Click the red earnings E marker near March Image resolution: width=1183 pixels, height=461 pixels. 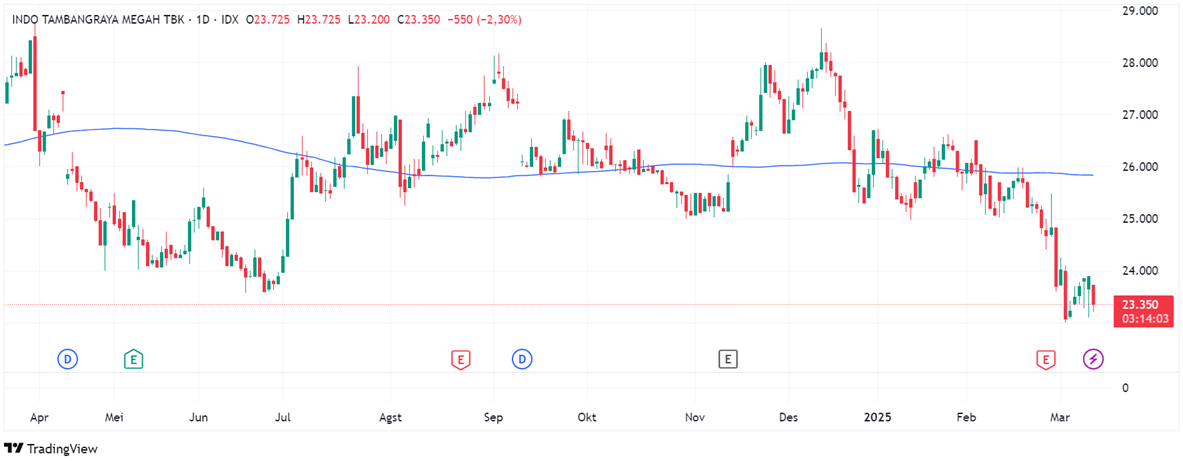pyautogui.click(x=1045, y=360)
